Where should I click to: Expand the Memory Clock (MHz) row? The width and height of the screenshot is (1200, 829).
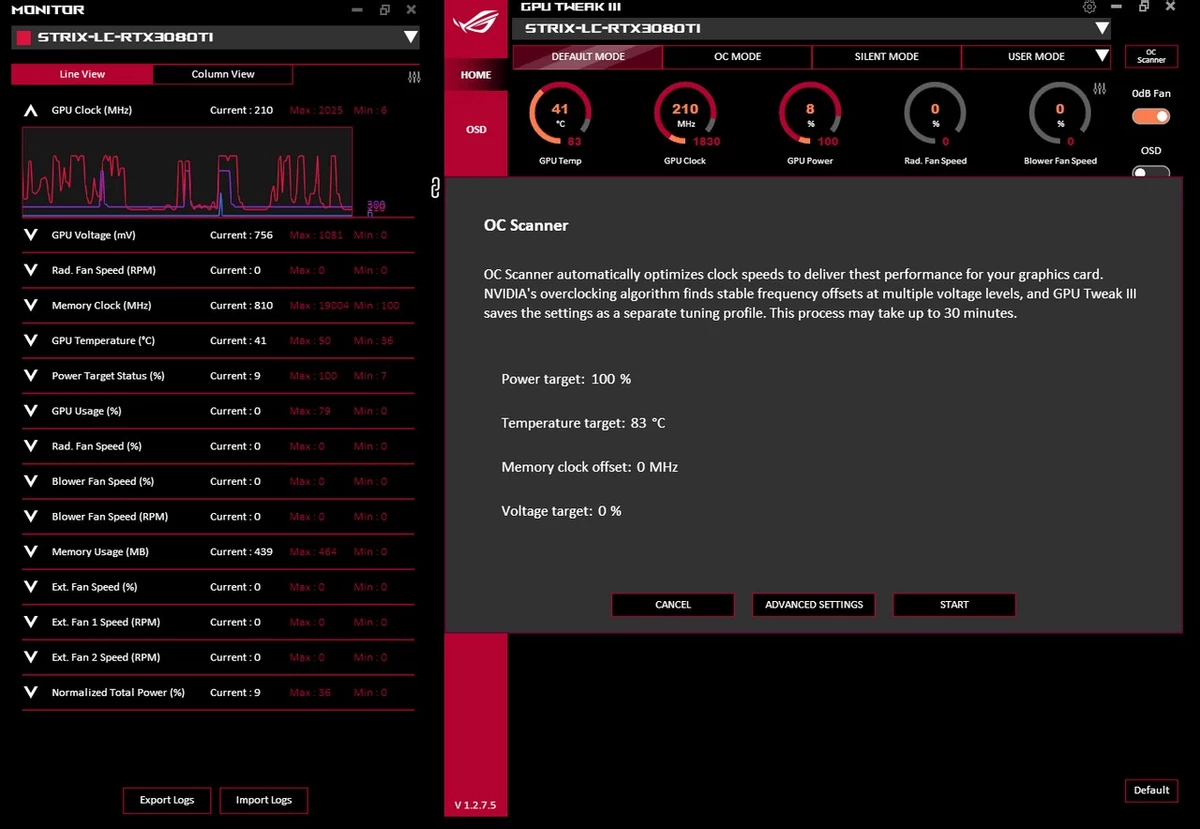pos(30,305)
